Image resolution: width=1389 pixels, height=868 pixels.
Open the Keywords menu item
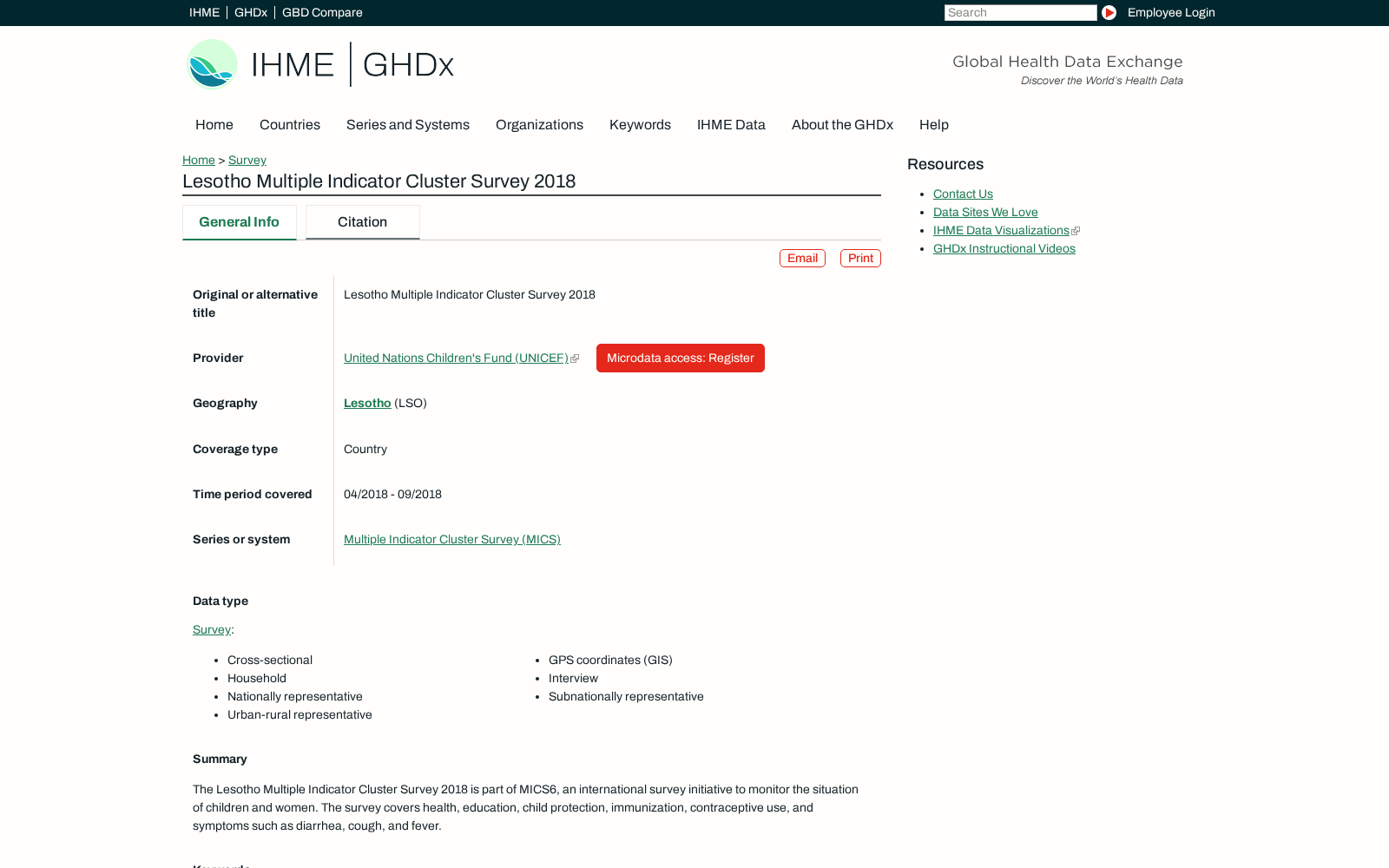[640, 125]
